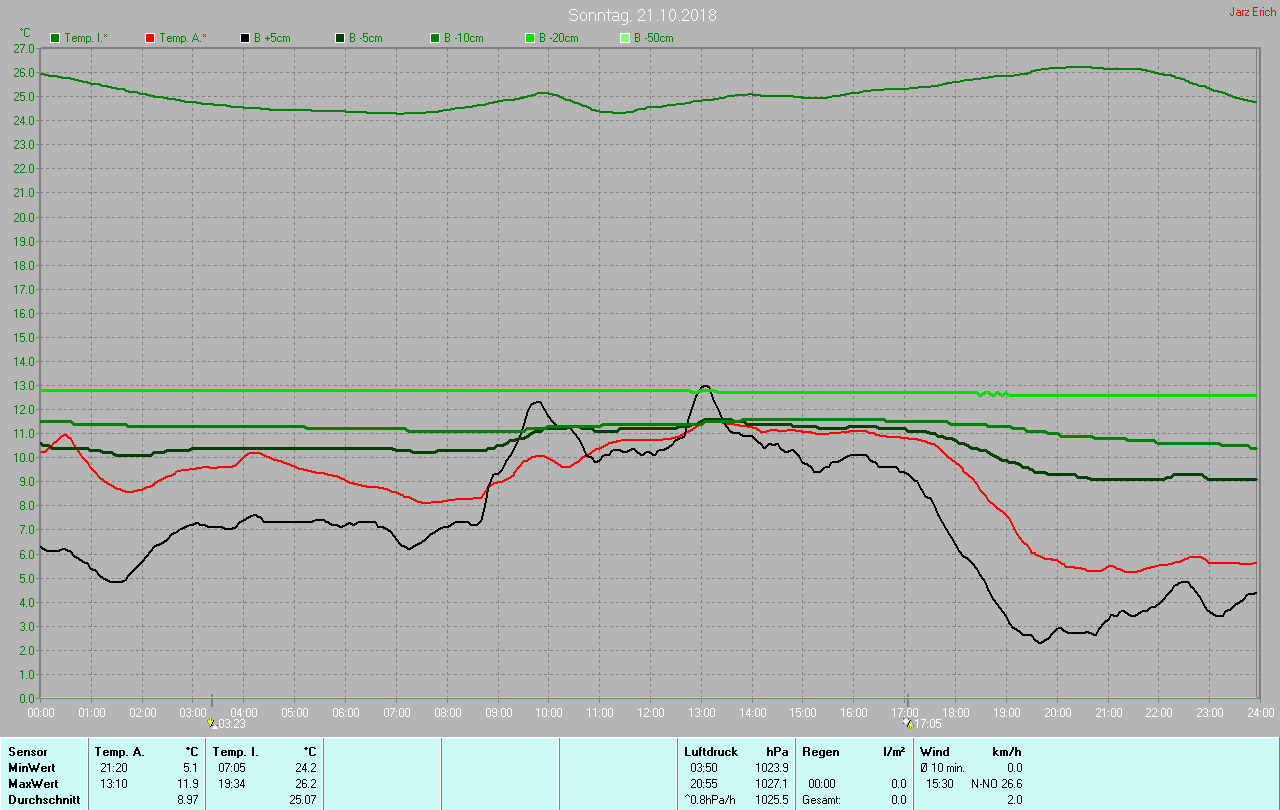Click the Temp. A. column header

119,751
